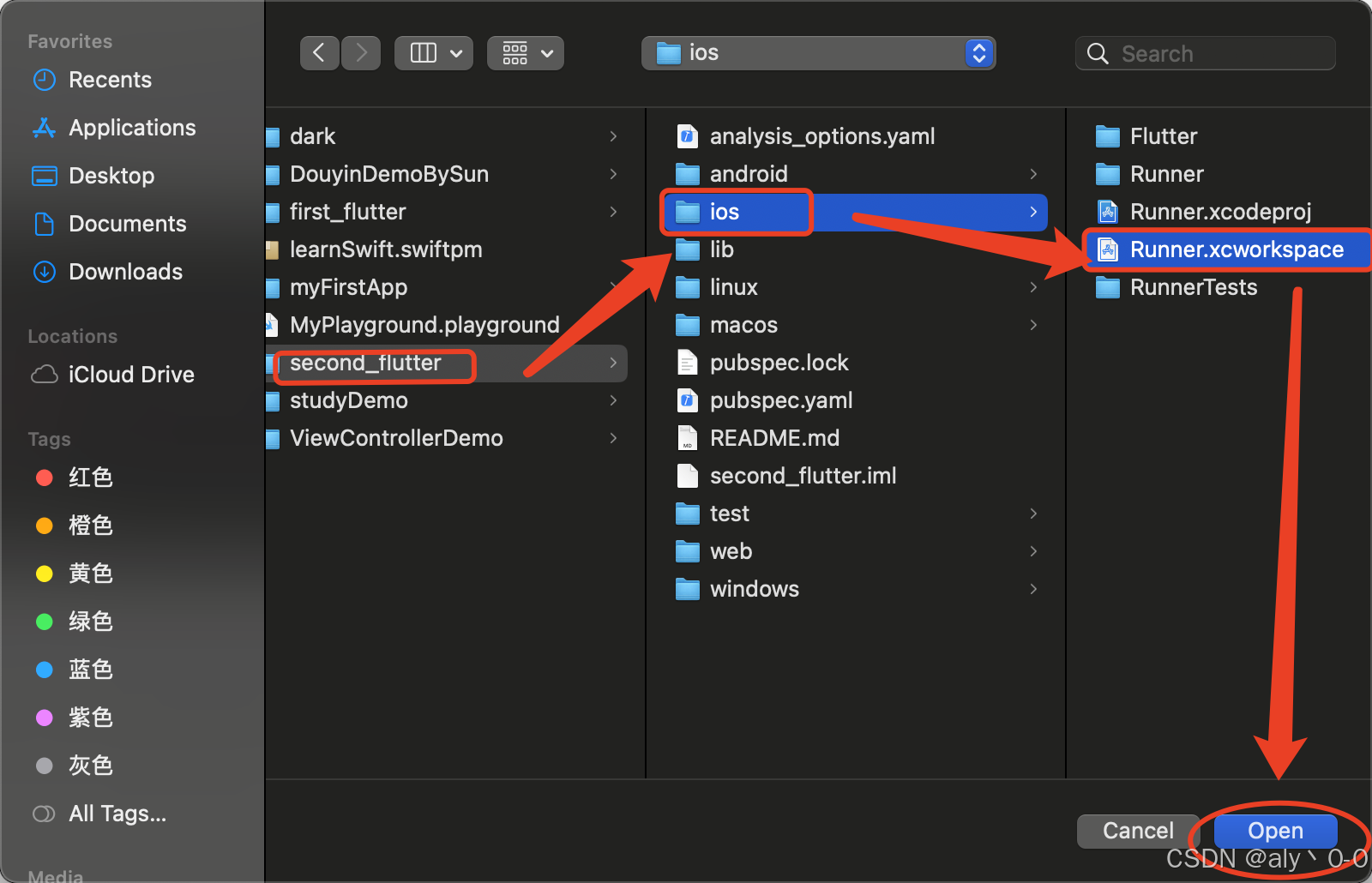This screenshot has height=883, width=1372.
Task: Select the blue tag 蓝色
Action: 90,670
